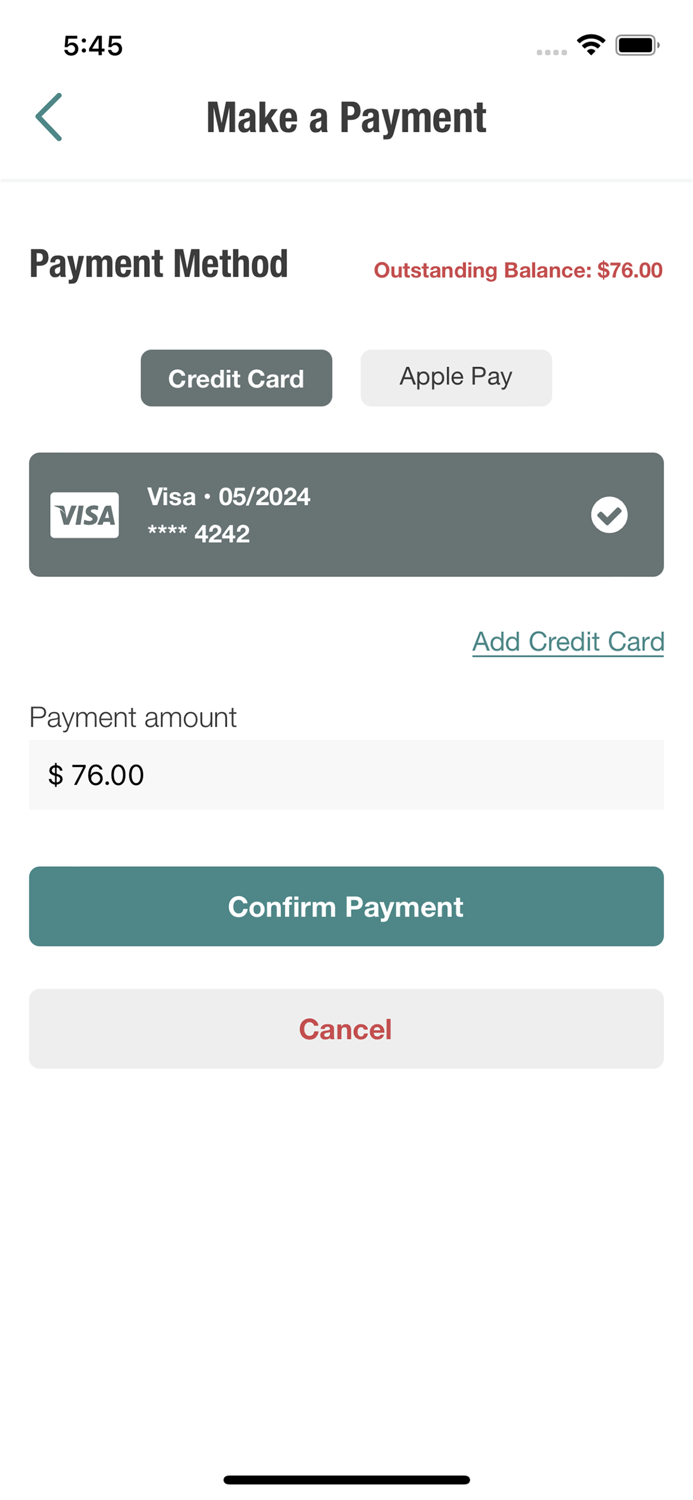Screen dimensions: 693x1500
Task: Select the Credit Card payment tab
Action: (x=236, y=377)
